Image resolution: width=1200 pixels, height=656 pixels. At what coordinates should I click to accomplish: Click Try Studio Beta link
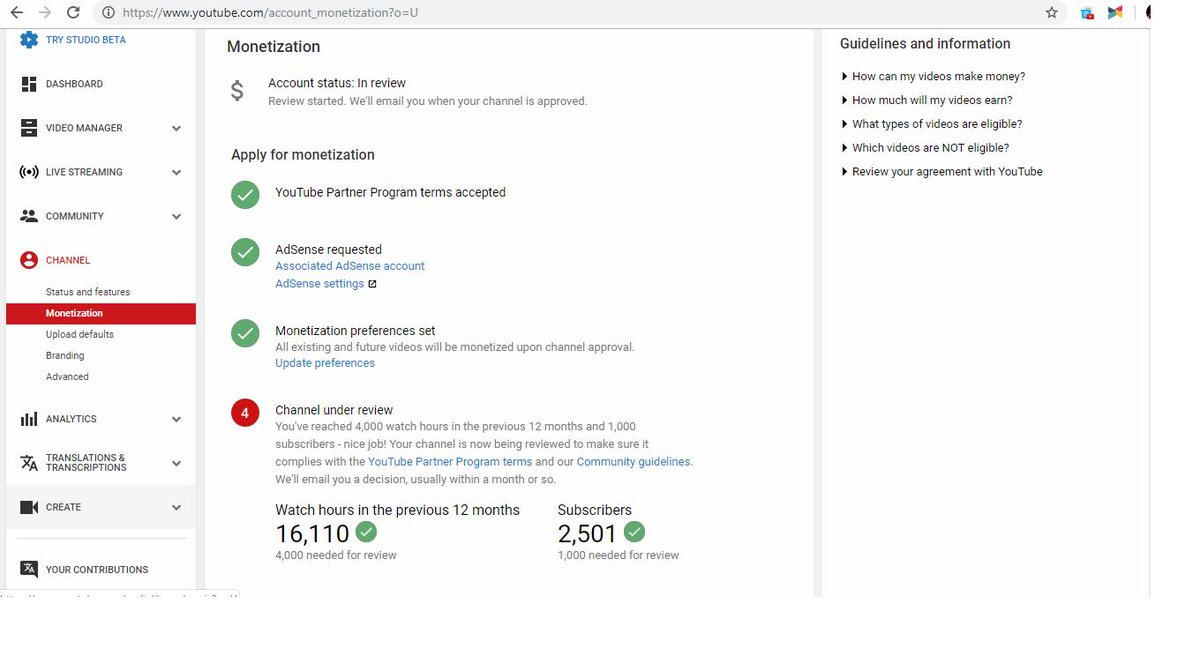click(x=86, y=40)
